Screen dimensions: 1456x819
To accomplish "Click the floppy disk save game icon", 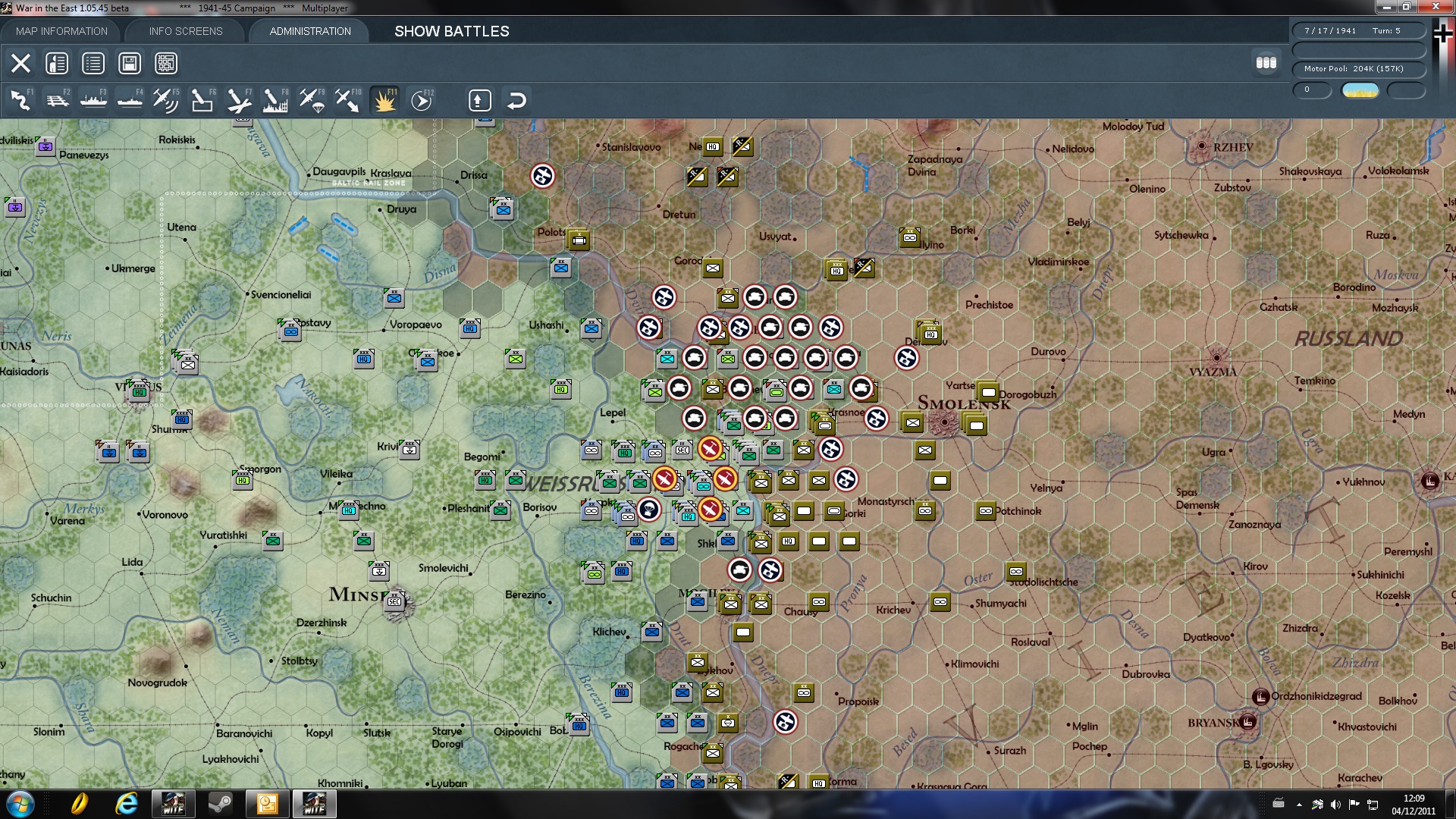I will [x=130, y=63].
